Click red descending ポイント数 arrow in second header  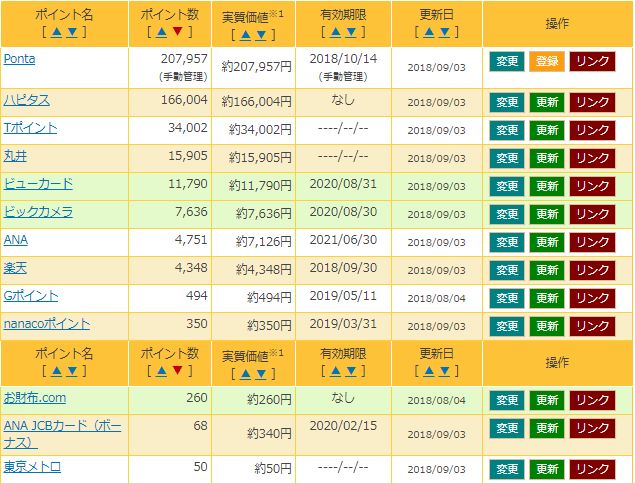pyautogui.click(x=177, y=371)
